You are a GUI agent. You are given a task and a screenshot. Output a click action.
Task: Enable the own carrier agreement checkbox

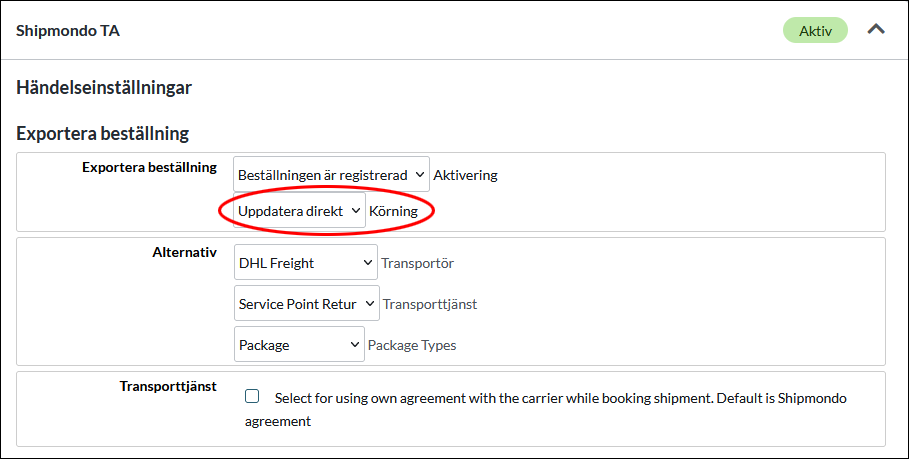point(252,396)
